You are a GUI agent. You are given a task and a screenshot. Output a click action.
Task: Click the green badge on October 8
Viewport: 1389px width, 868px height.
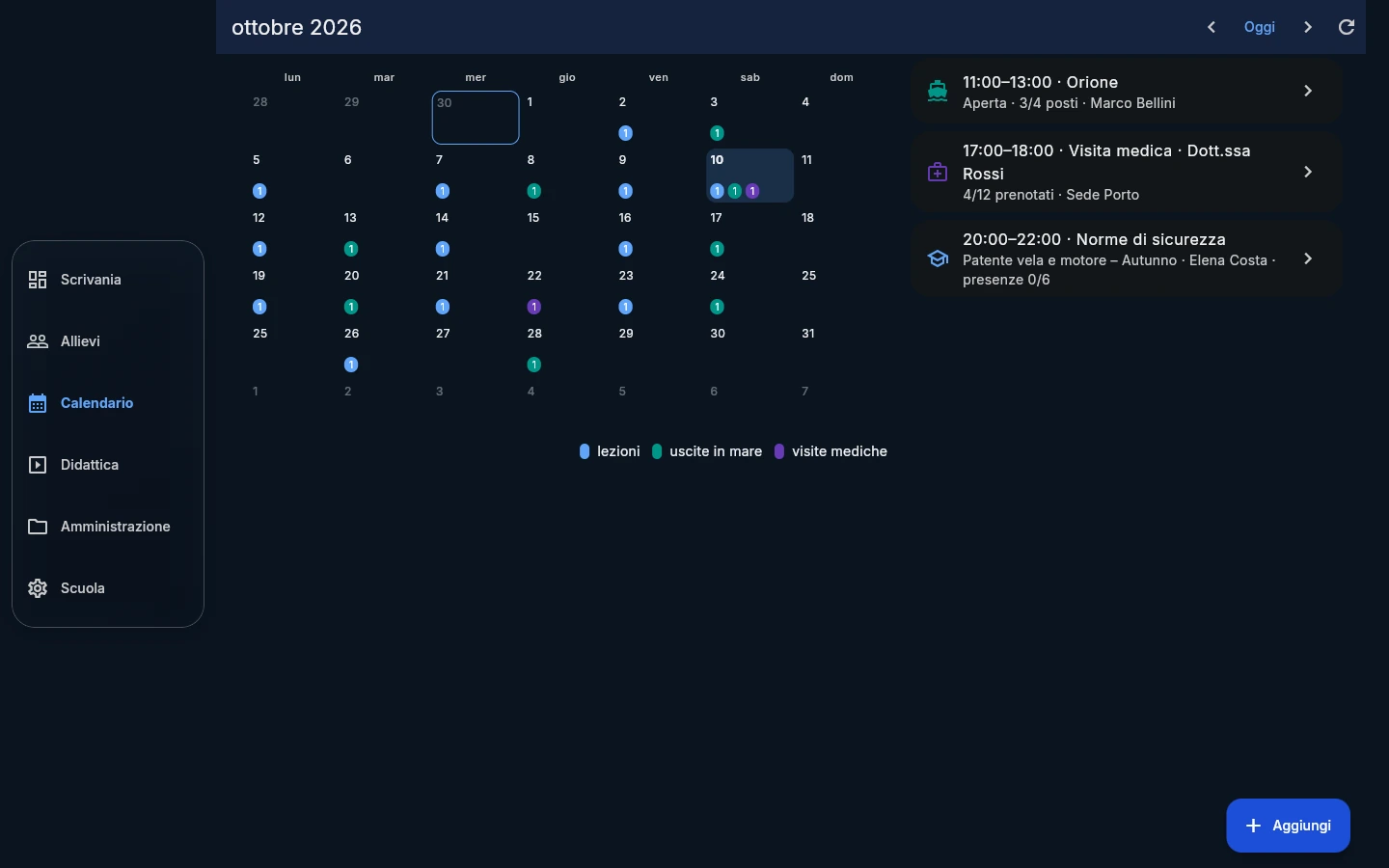[x=534, y=191]
